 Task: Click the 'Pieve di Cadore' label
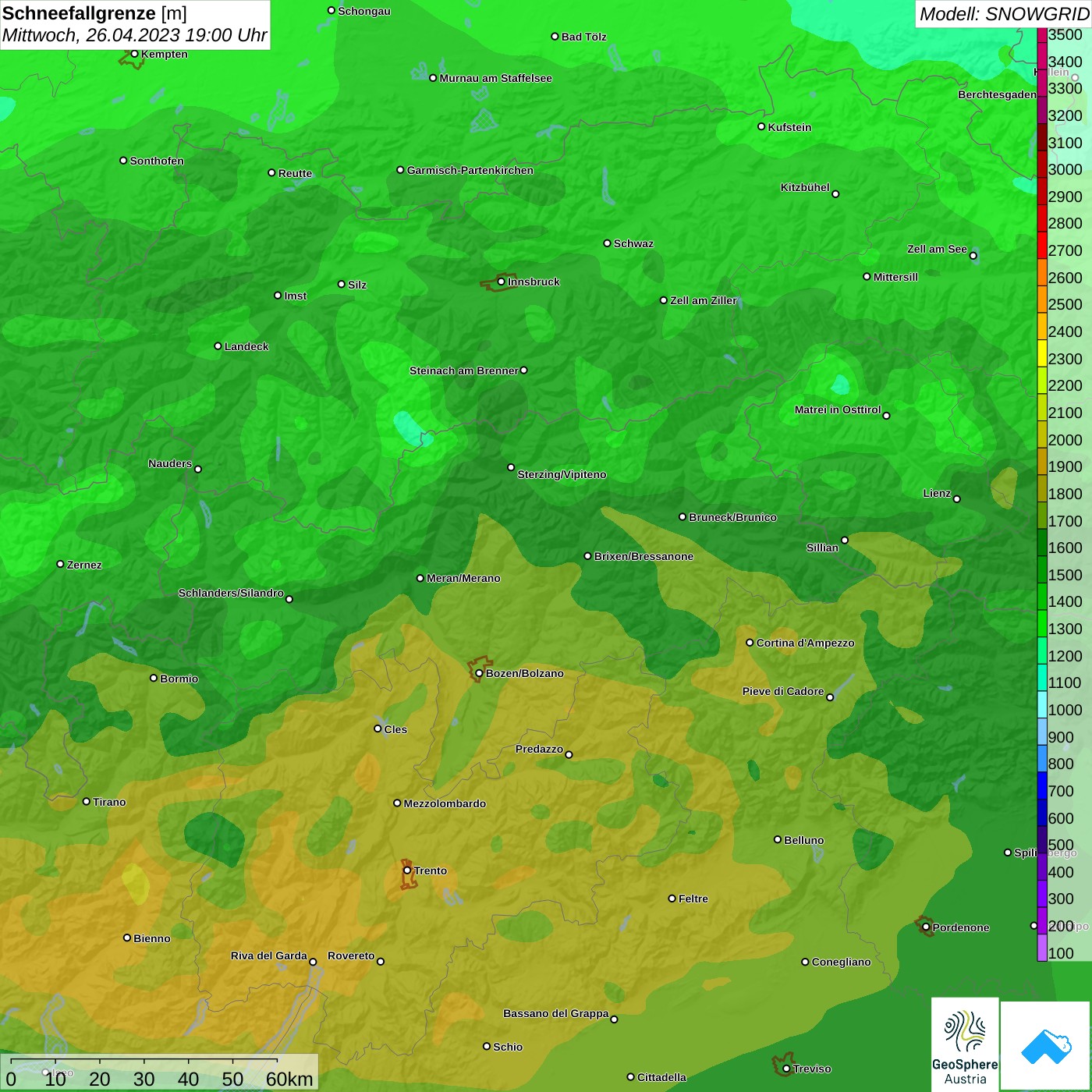pos(783,691)
